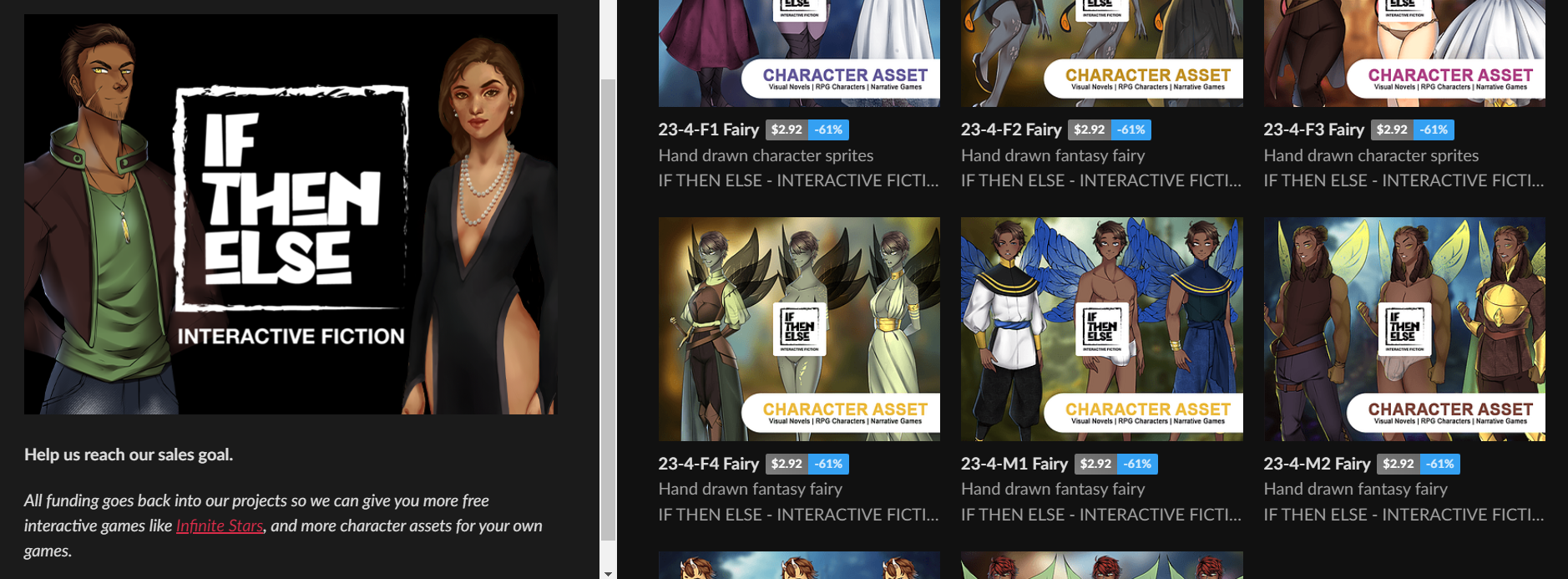Open the 23-4-M1 Fairy title link
Image resolution: width=1568 pixels, height=579 pixels.
pyautogui.click(x=1014, y=464)
